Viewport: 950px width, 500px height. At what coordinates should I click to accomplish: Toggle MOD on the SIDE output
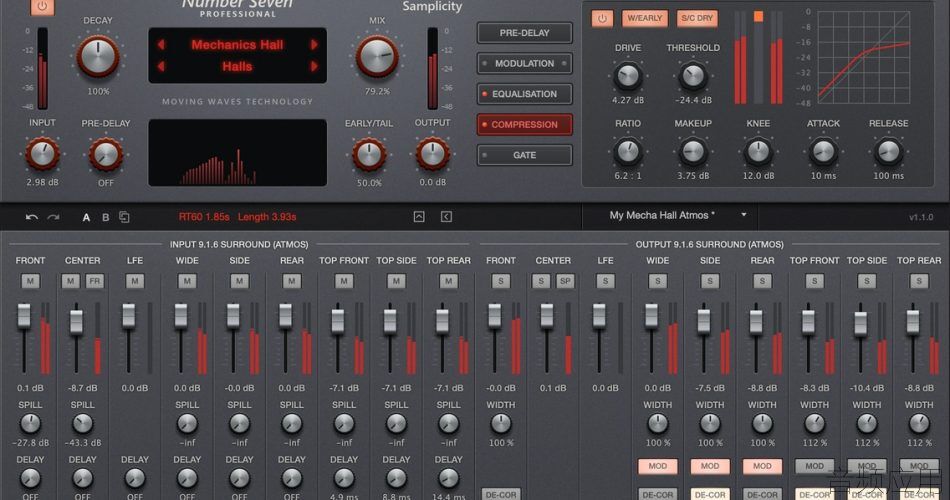(710, 466)
